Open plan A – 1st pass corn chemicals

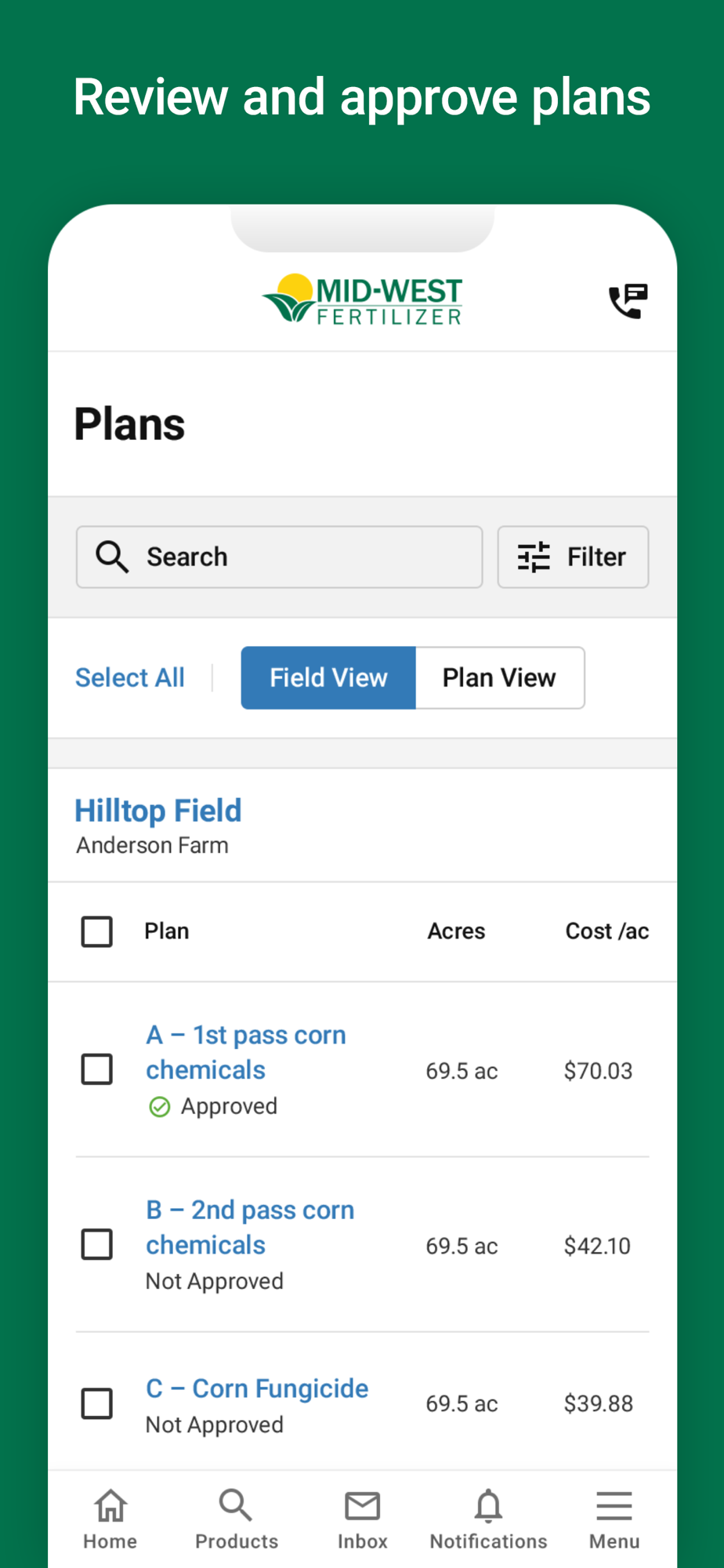pyautogui.click(x=246, y=1052)
